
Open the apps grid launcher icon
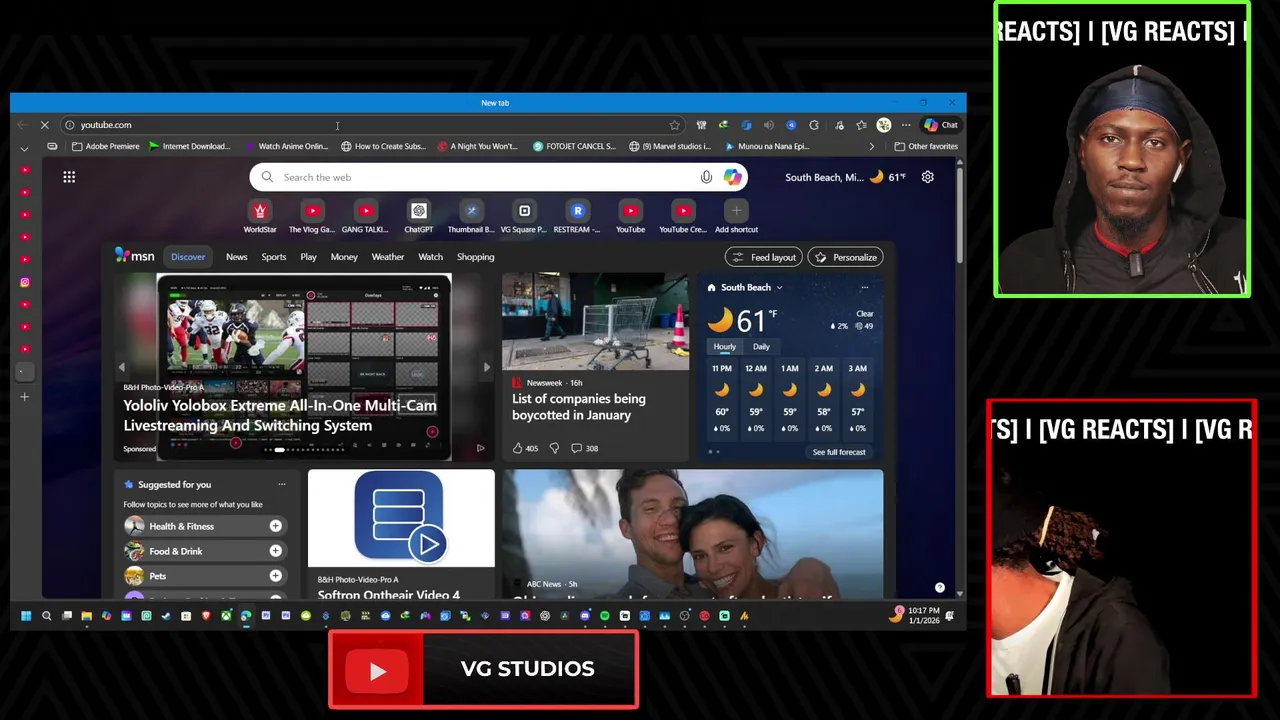(x=69, y=177)
